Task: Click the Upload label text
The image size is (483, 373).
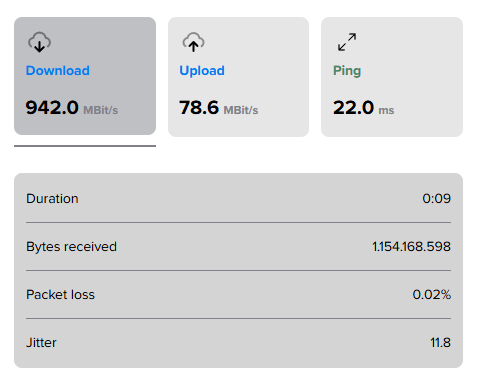Action: (x=202, y=71)
